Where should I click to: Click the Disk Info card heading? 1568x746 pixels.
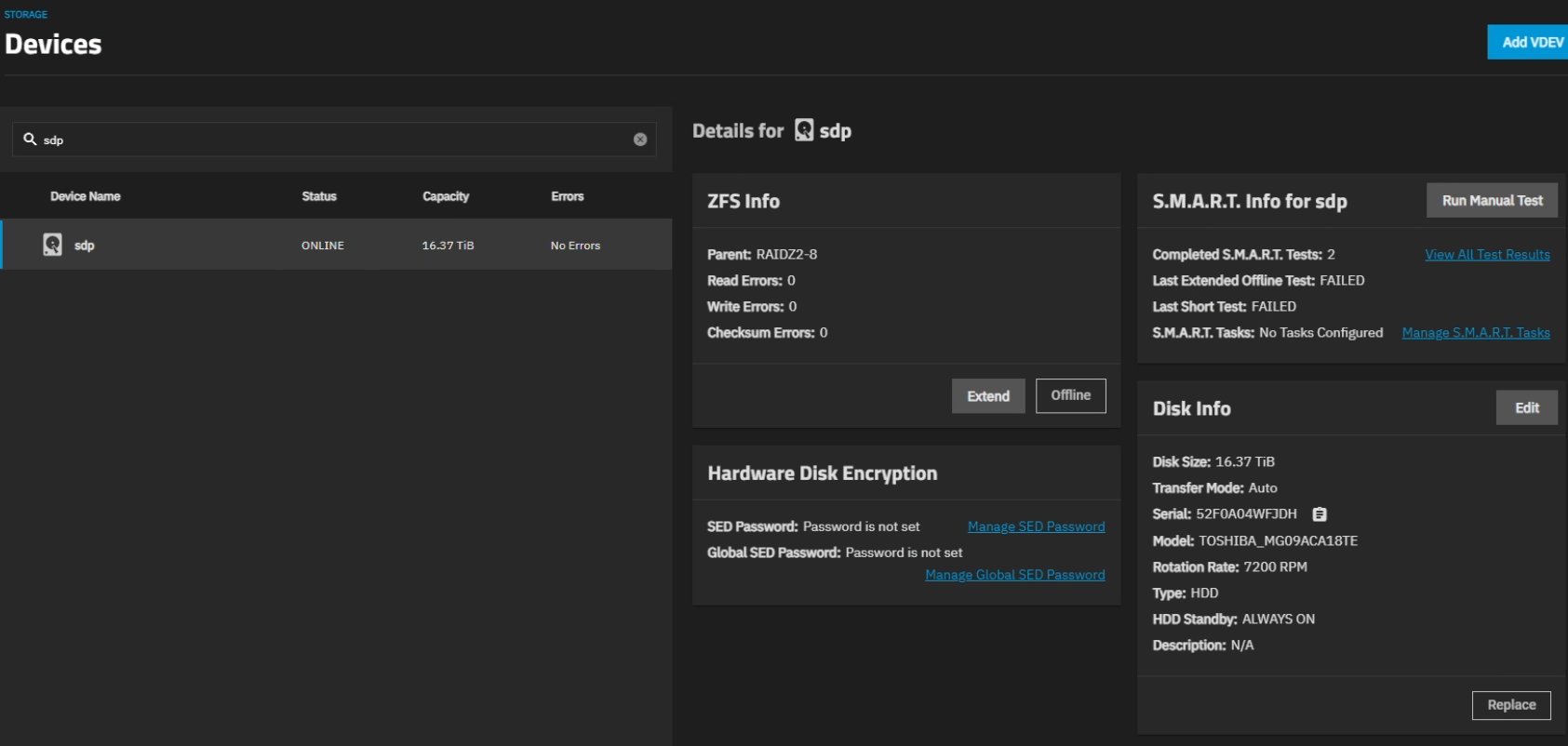pyautogui.click(x=1191, y=409)
